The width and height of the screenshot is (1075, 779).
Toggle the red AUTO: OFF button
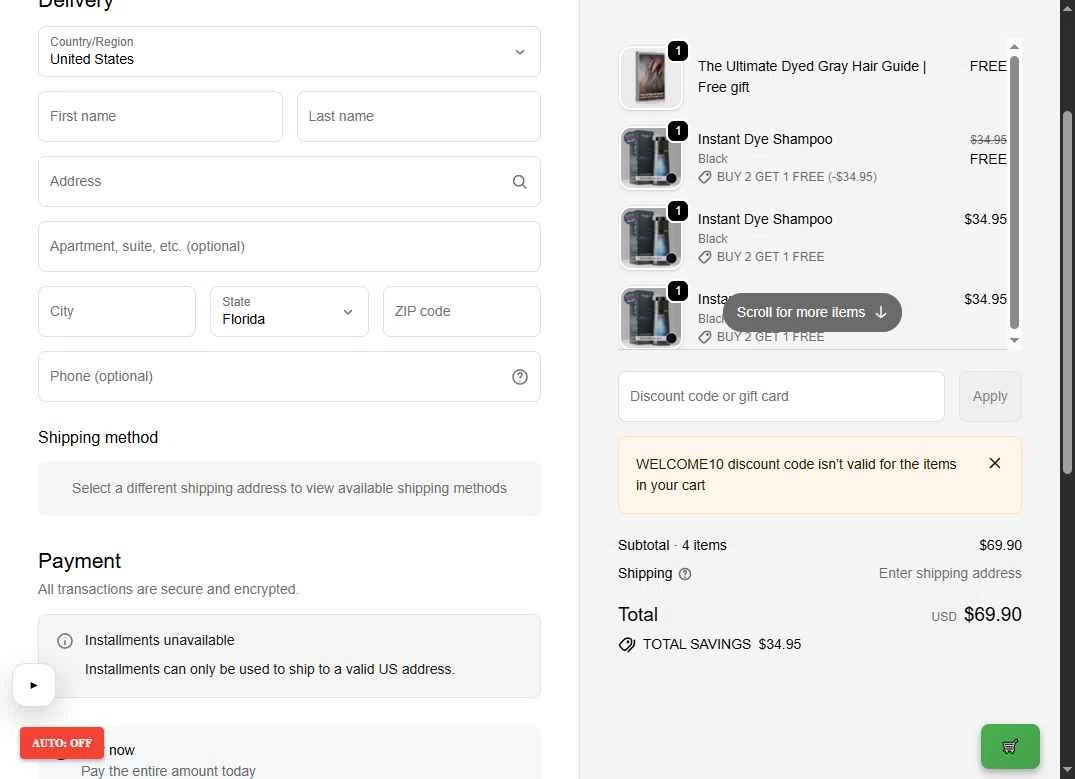[x=62, y=743]
